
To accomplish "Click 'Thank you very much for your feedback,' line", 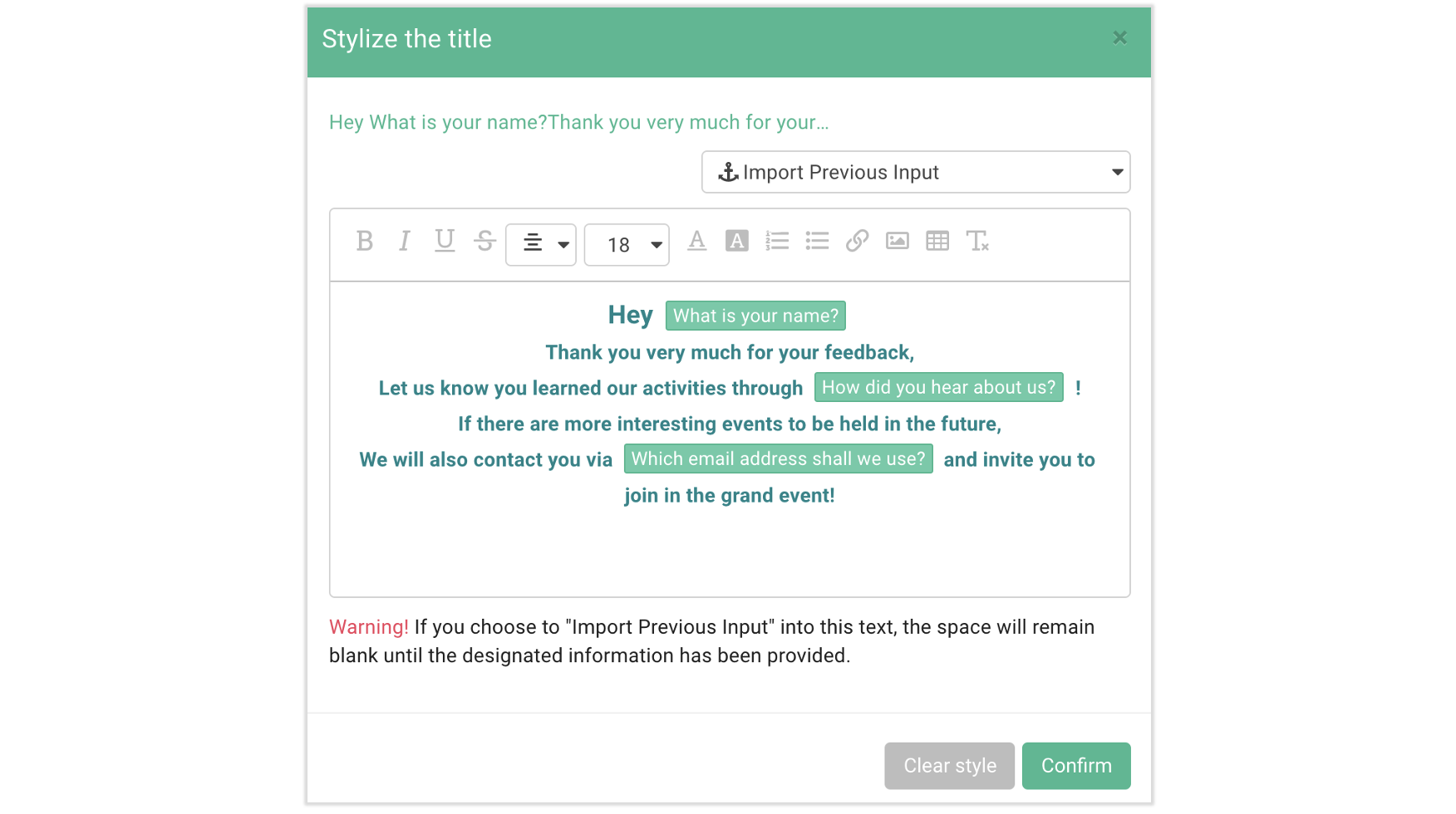I will point(730,352).
